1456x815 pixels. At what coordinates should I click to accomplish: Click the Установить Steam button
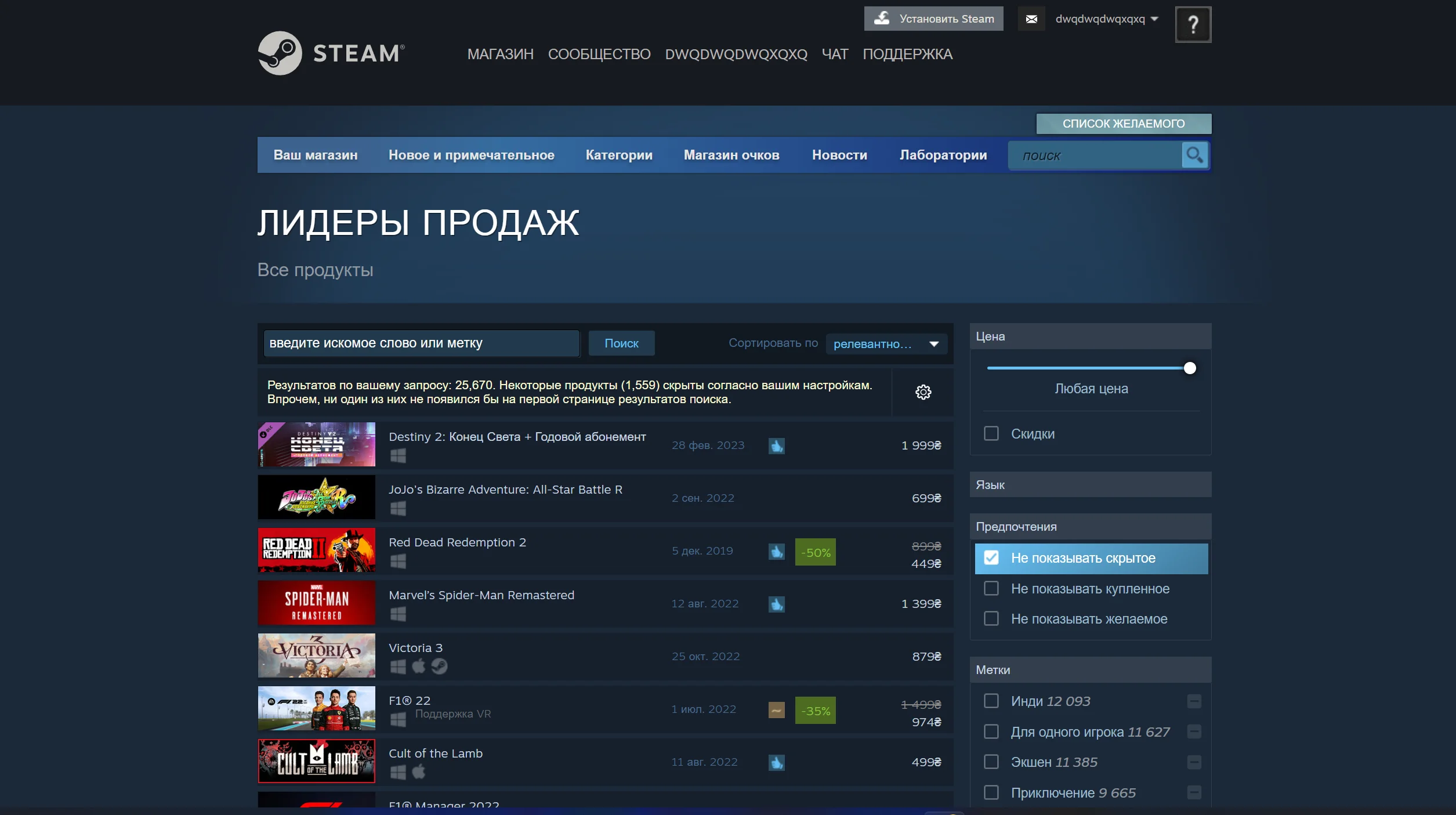[933, 19]
